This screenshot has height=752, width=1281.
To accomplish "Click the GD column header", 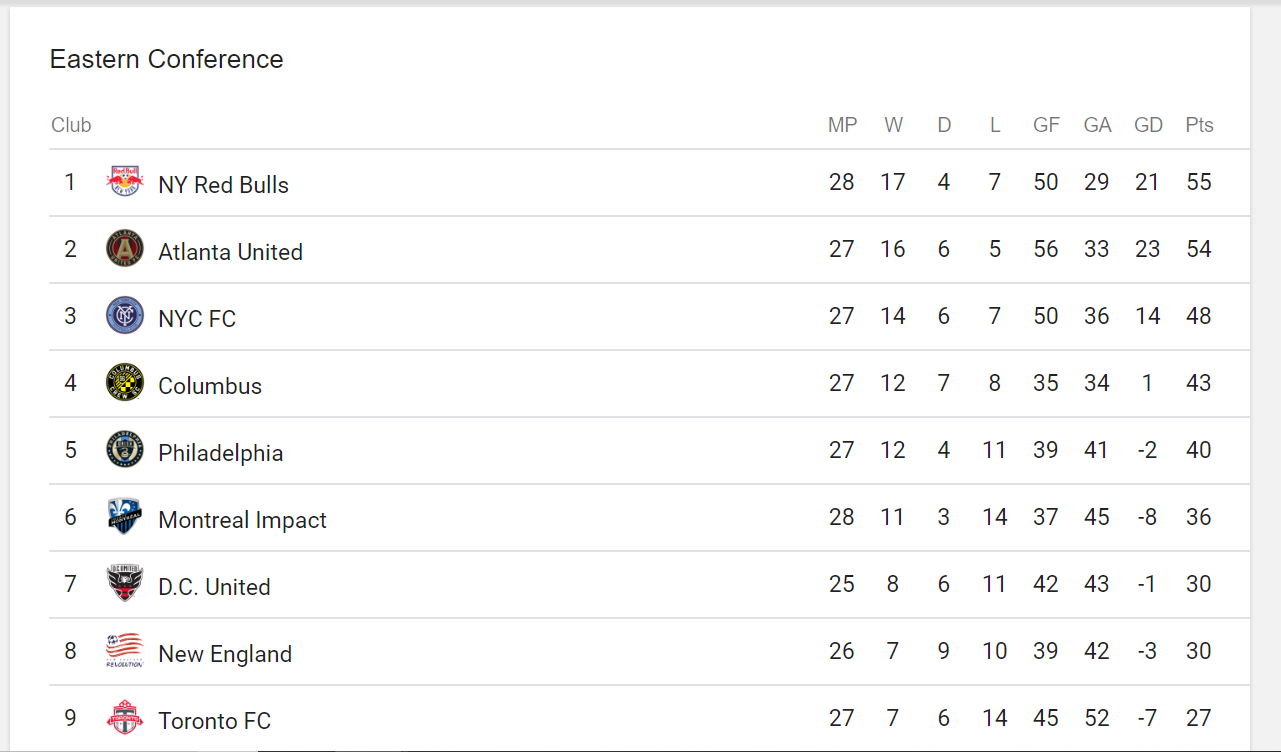I will click(x=1148, y=125).
